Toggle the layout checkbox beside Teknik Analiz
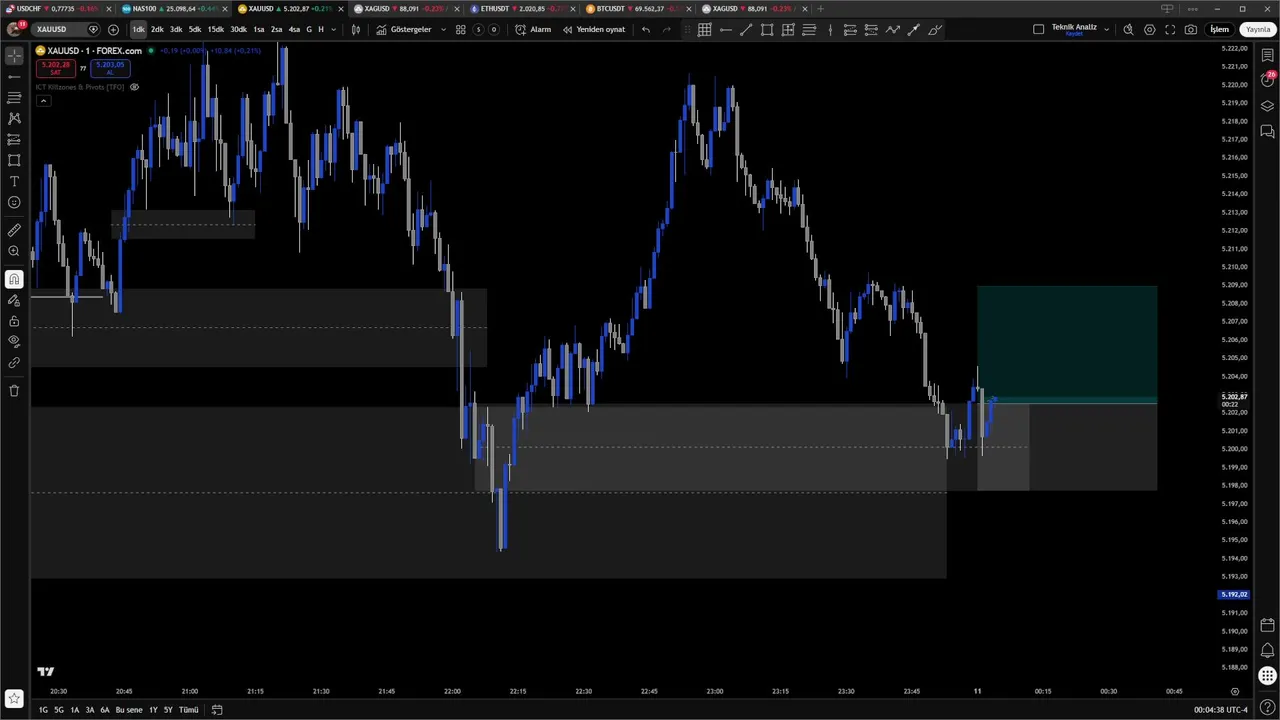Screen dimensions: 1280x720 coord(1038,29)
